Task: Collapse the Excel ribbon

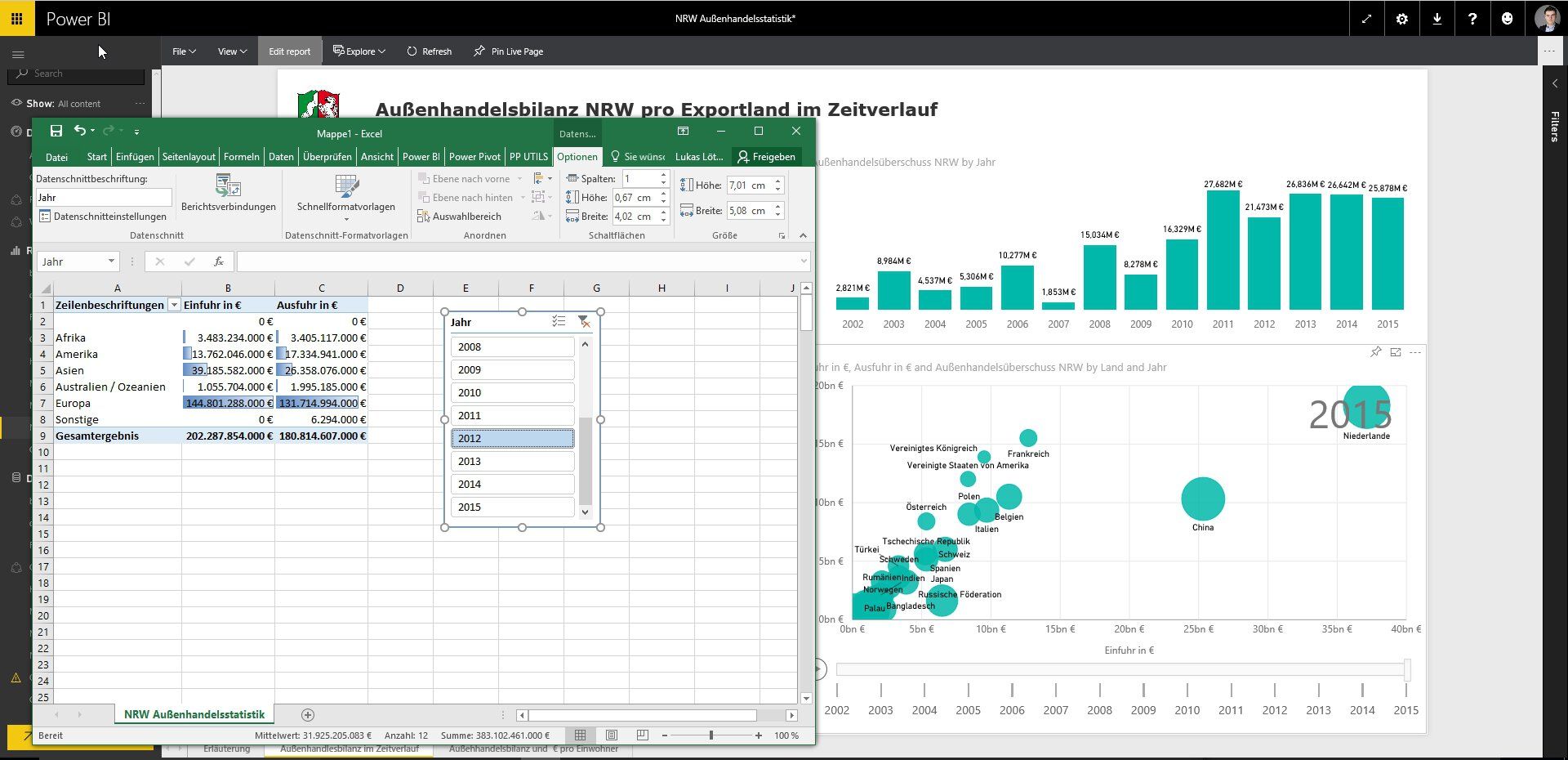Action: click(x=803, y=235)
